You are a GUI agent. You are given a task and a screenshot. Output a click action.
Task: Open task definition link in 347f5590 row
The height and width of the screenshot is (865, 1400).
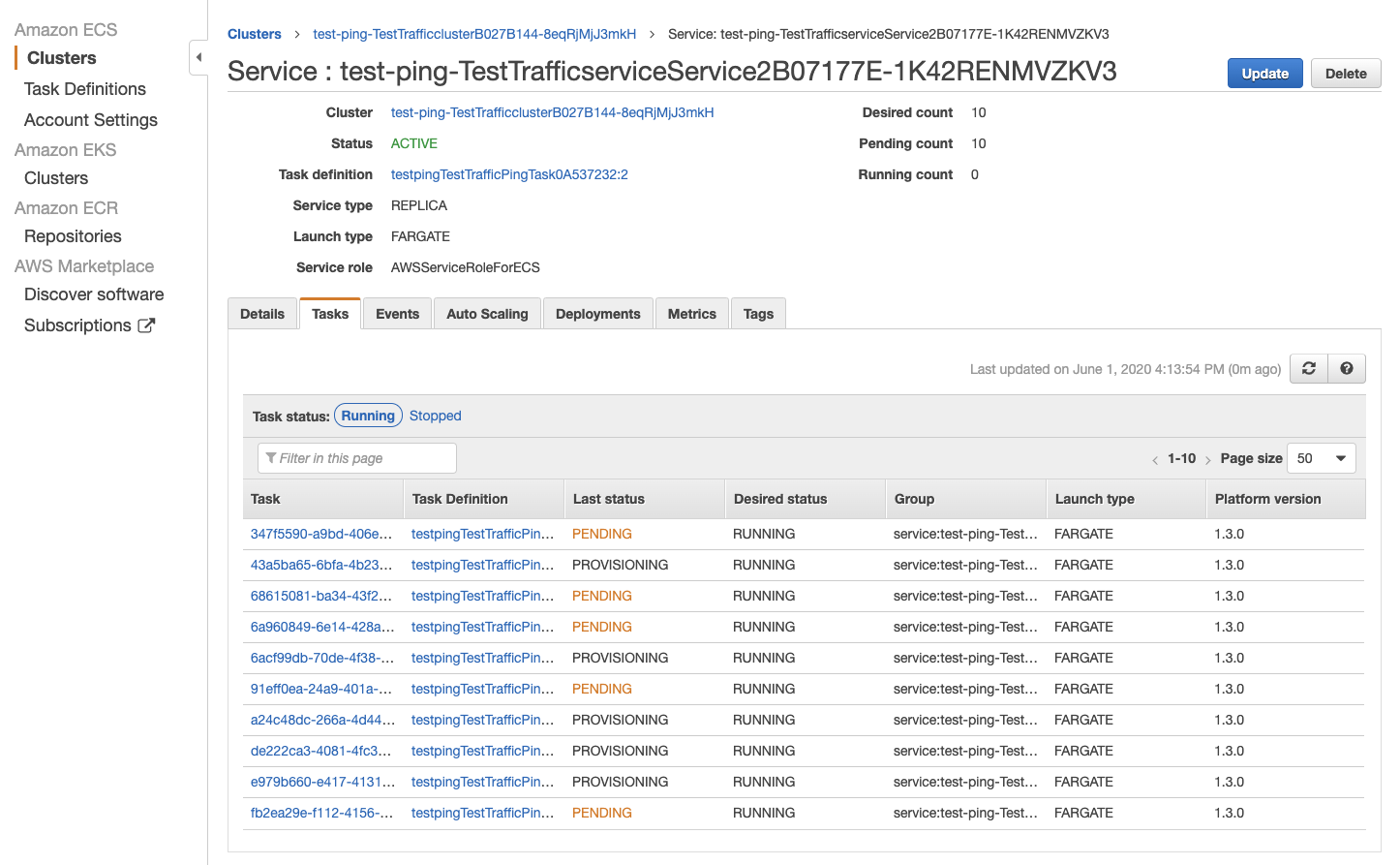(x=482, y=534)
